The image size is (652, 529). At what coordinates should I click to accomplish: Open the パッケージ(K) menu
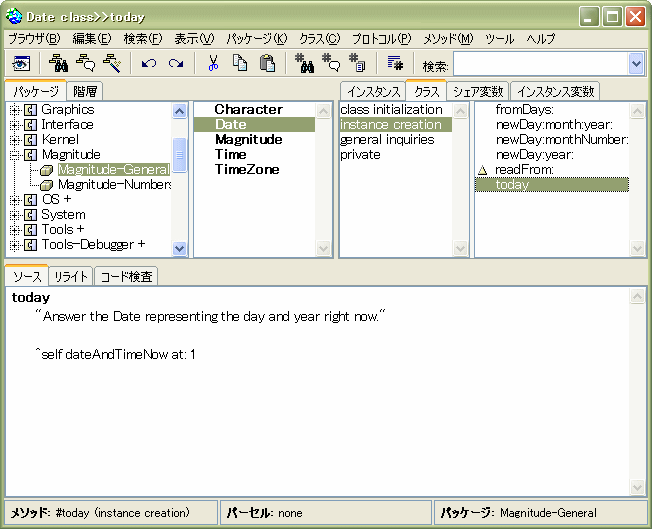(256, 39)
